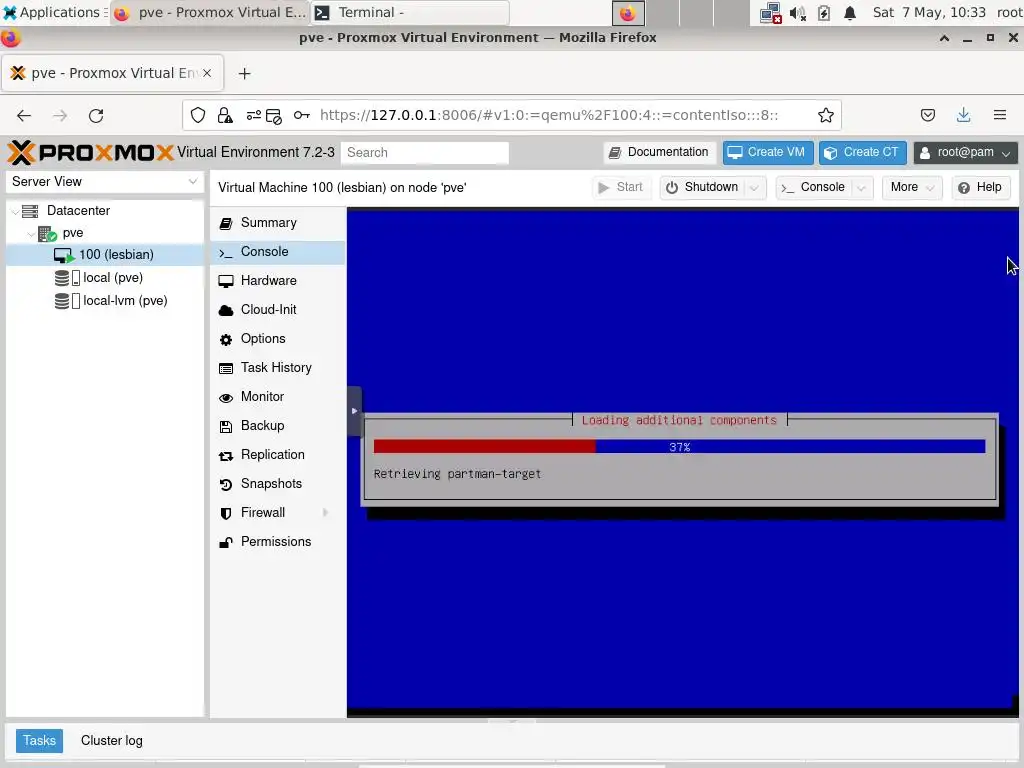This screenshot has width=1024, height=768.
Task: Click the clock showing Sat 7 May
Action: (929, 12)
